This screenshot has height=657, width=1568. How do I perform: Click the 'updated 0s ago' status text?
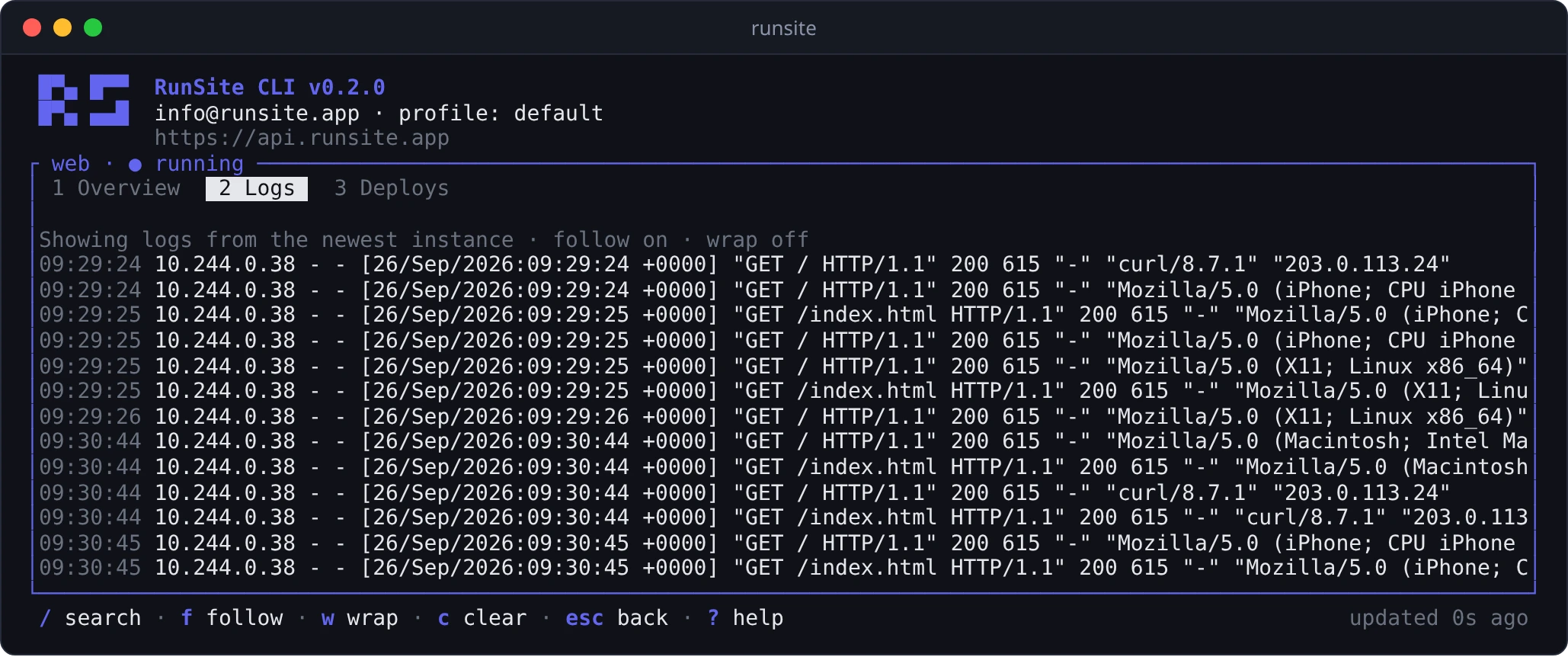[x=1438, y=617]
